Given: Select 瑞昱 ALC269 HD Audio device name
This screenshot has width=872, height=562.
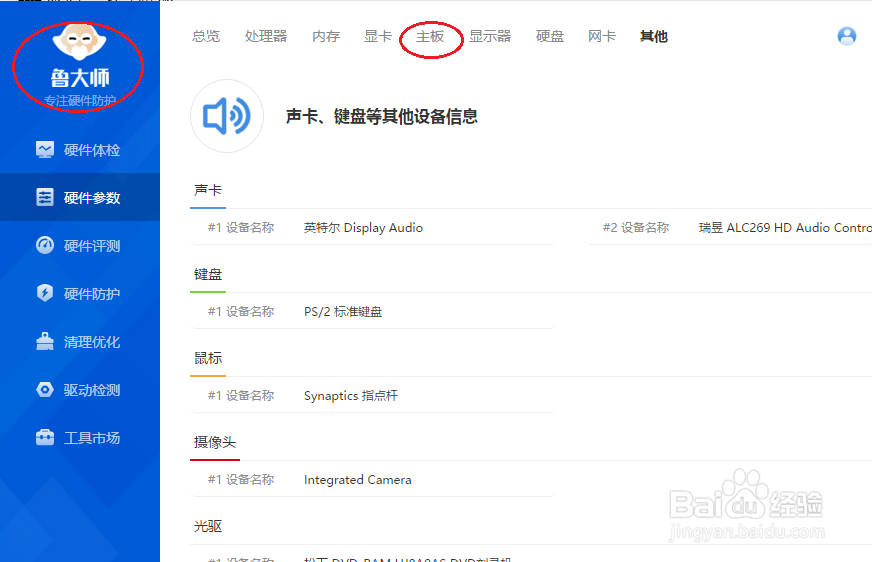Looking at the screenshot, I should [785, 227].
